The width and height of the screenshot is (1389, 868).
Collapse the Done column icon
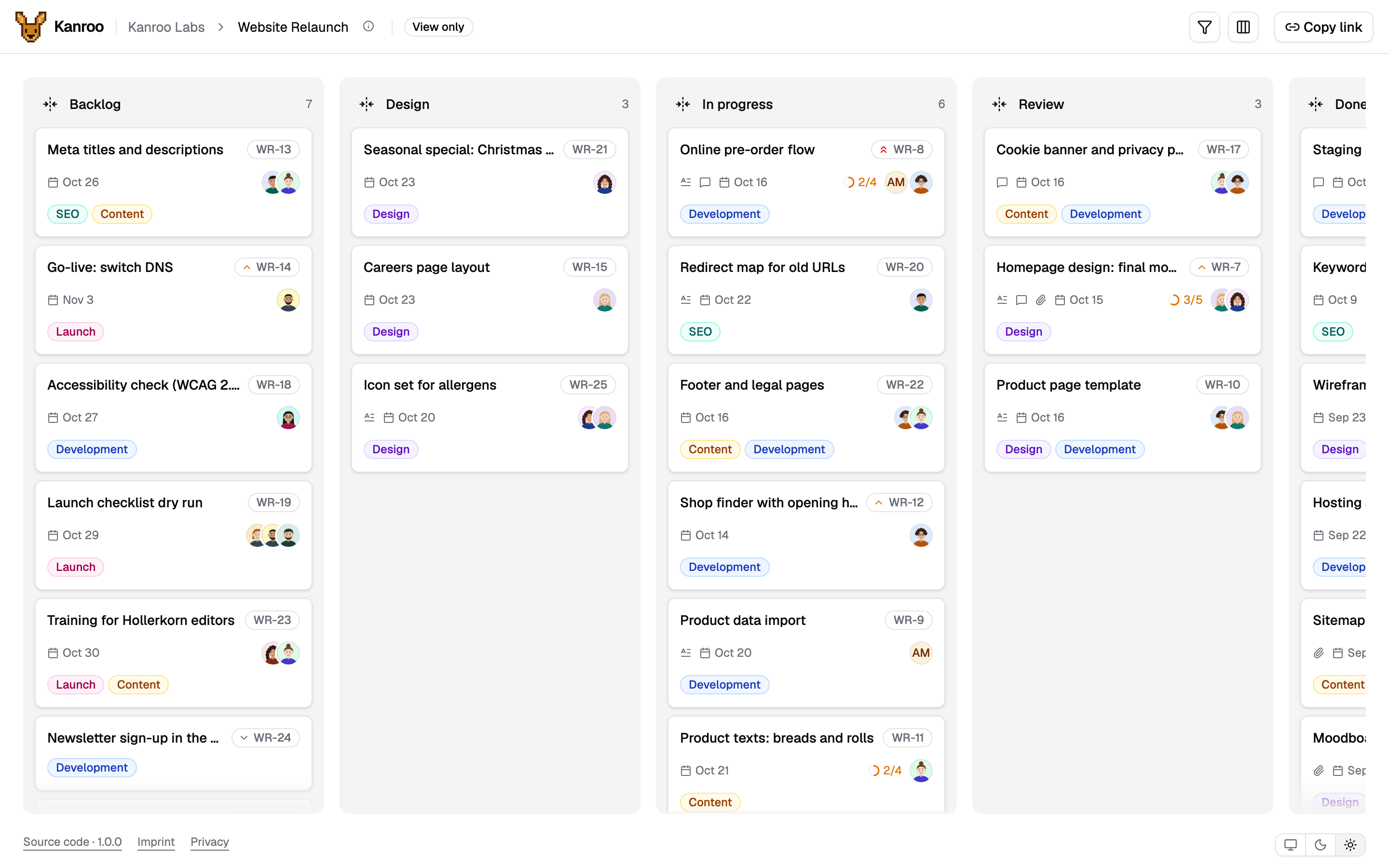point(1316,104)
